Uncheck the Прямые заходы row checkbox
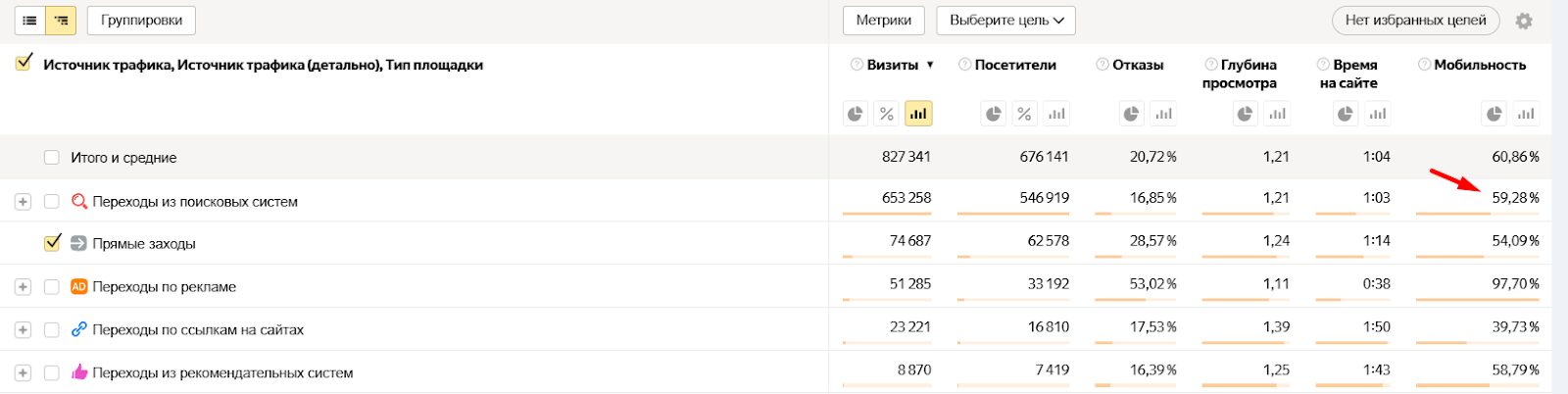The width and height of the screenshot is (1568, 394). [x=52, y=243]
